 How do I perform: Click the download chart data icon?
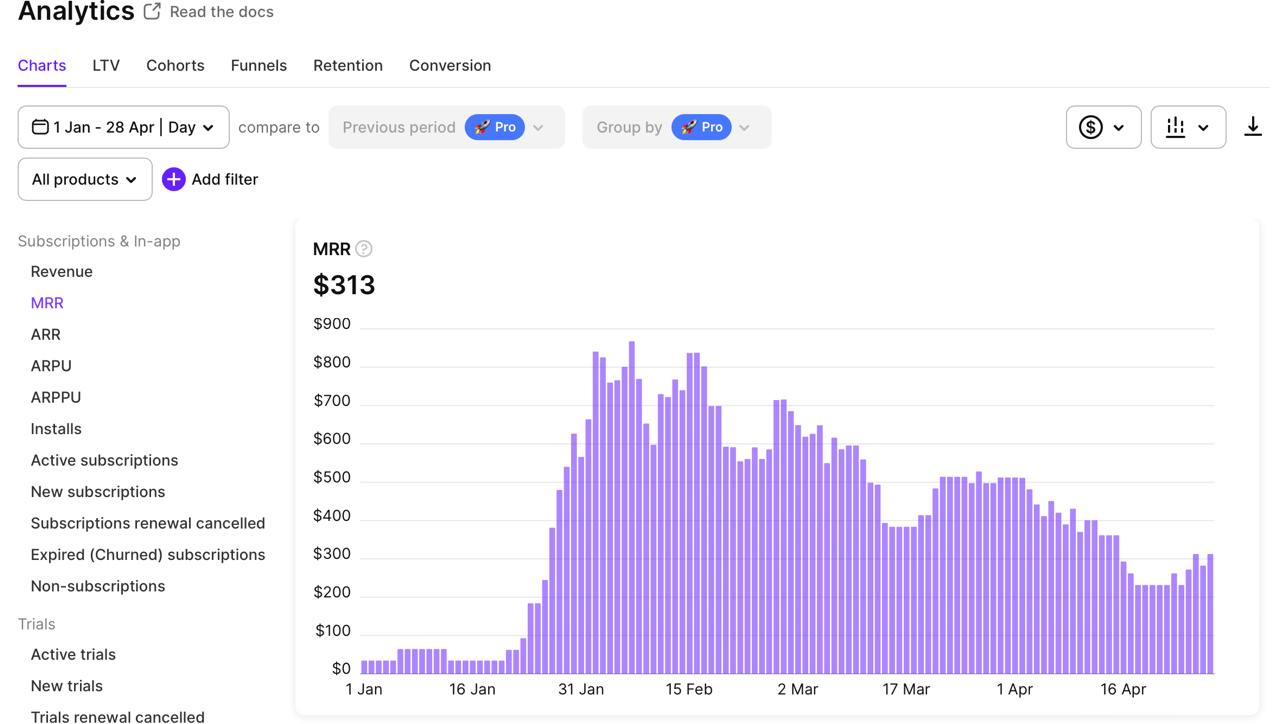(x=1252, y=127)
